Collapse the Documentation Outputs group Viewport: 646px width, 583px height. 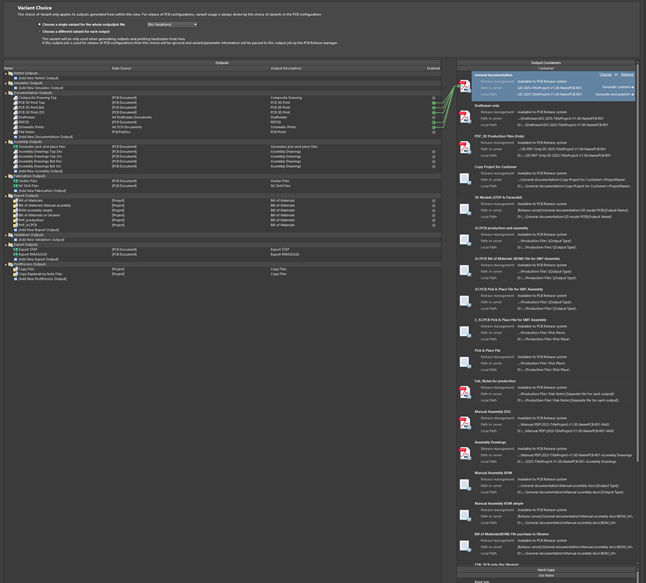point(5,93)
